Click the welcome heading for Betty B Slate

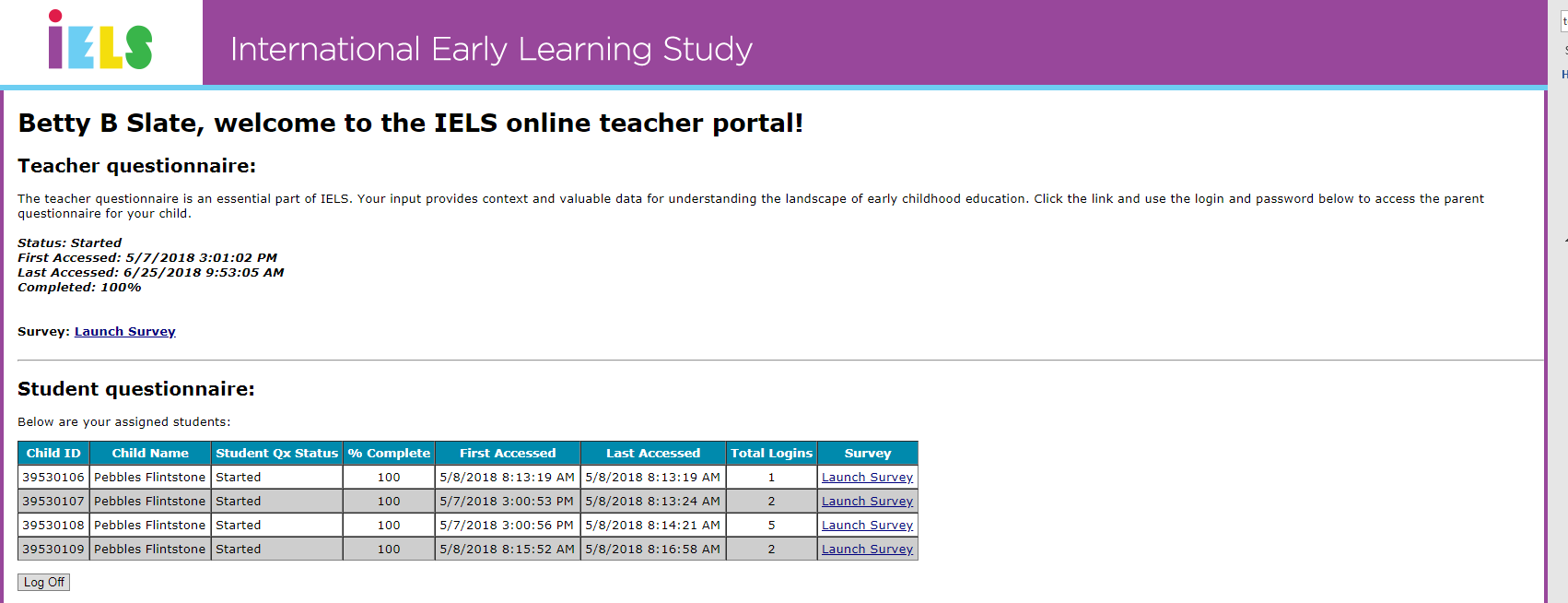pos(410,124)
